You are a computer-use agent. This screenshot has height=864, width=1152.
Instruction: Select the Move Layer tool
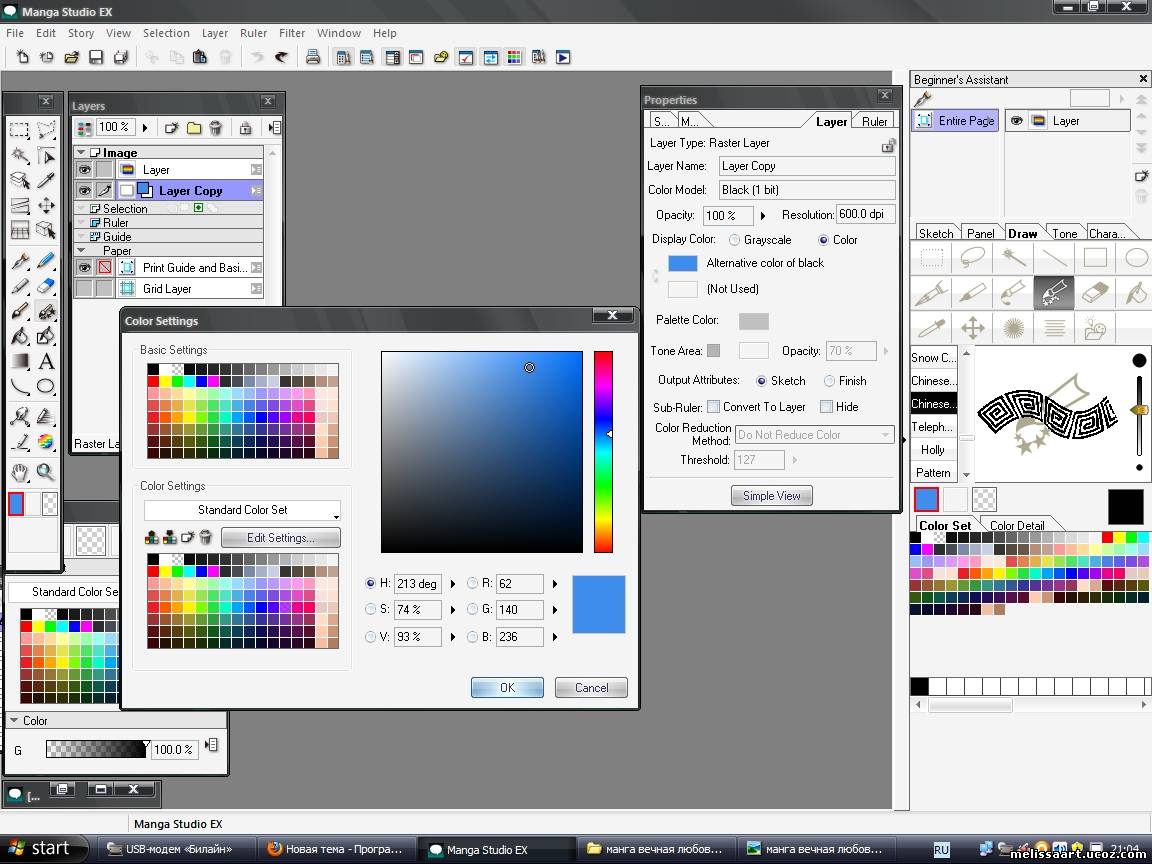tap(46, 206)
